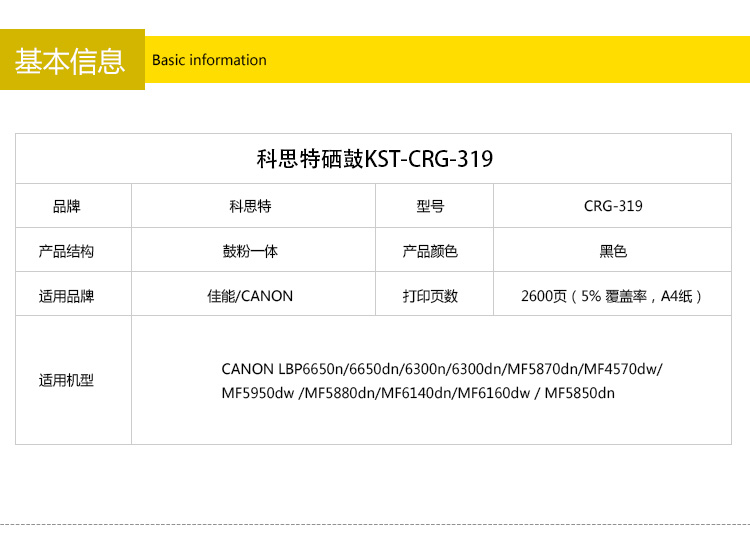Select the 科思特 brand value
Image resolution: width=750 pixels, height=533 pixels.
click(250, 207)
